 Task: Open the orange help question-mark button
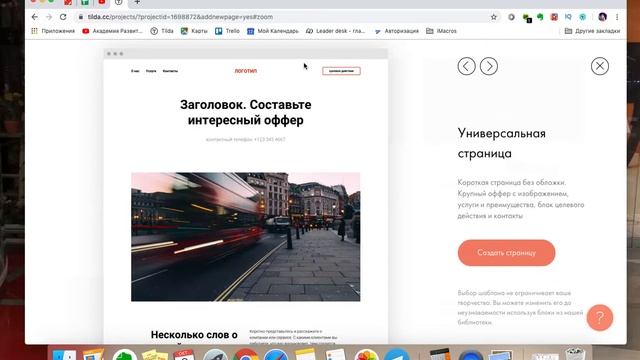click(600, 318)
